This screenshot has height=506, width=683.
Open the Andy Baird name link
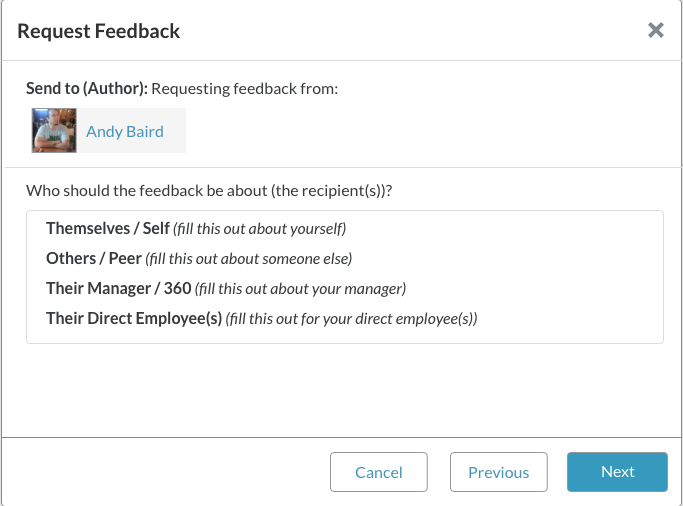(125, 131)
